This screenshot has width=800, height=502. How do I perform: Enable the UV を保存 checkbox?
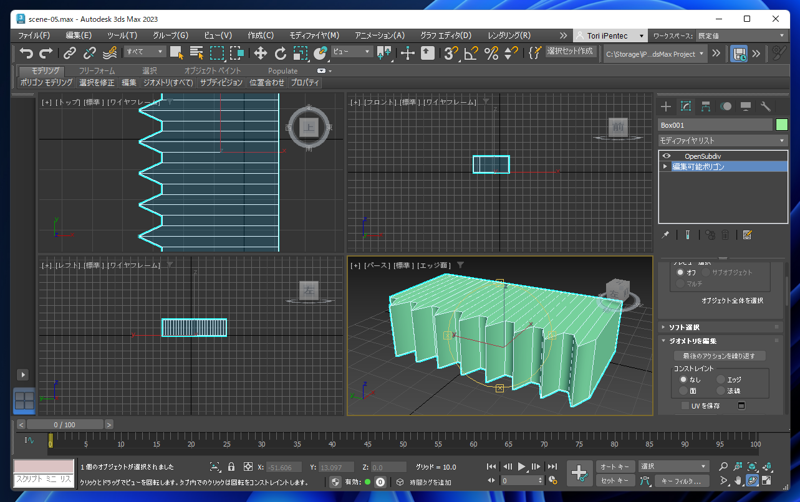(685, 406)
